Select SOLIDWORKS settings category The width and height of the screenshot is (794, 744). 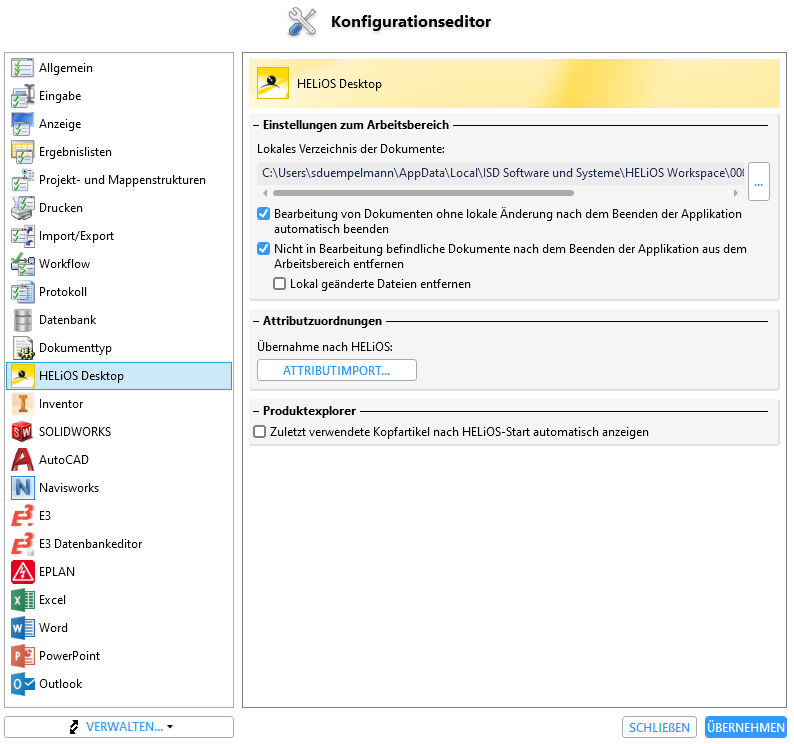[x=119, y=432]
